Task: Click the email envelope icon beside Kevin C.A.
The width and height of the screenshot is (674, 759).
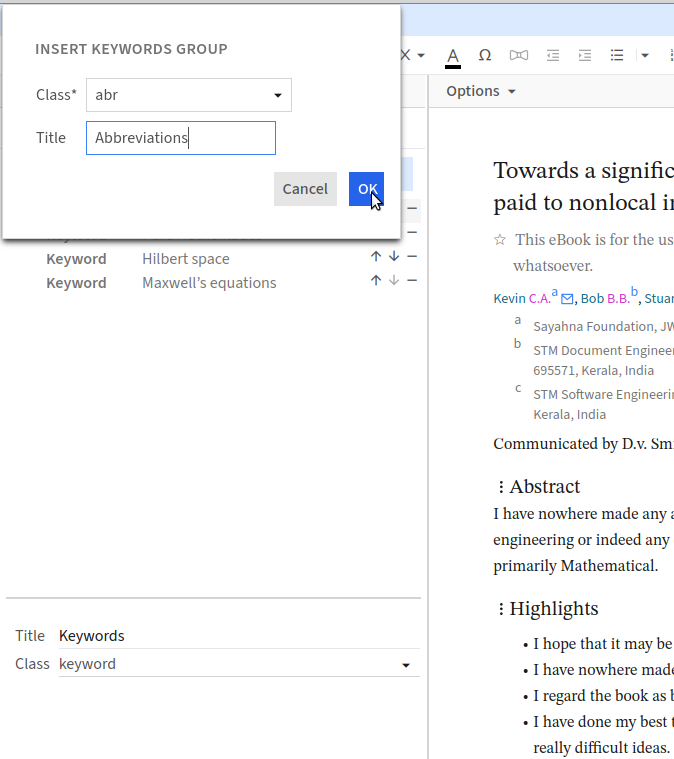Action: point(568,298)
